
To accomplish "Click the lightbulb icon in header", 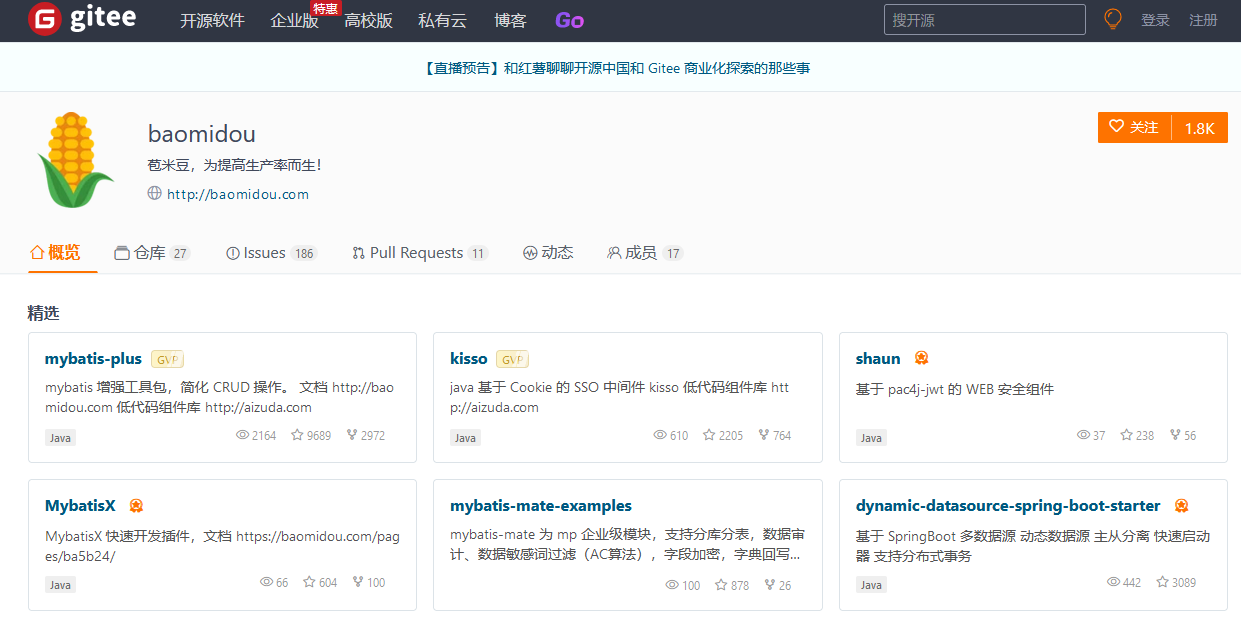I will tap(1113, 19).
